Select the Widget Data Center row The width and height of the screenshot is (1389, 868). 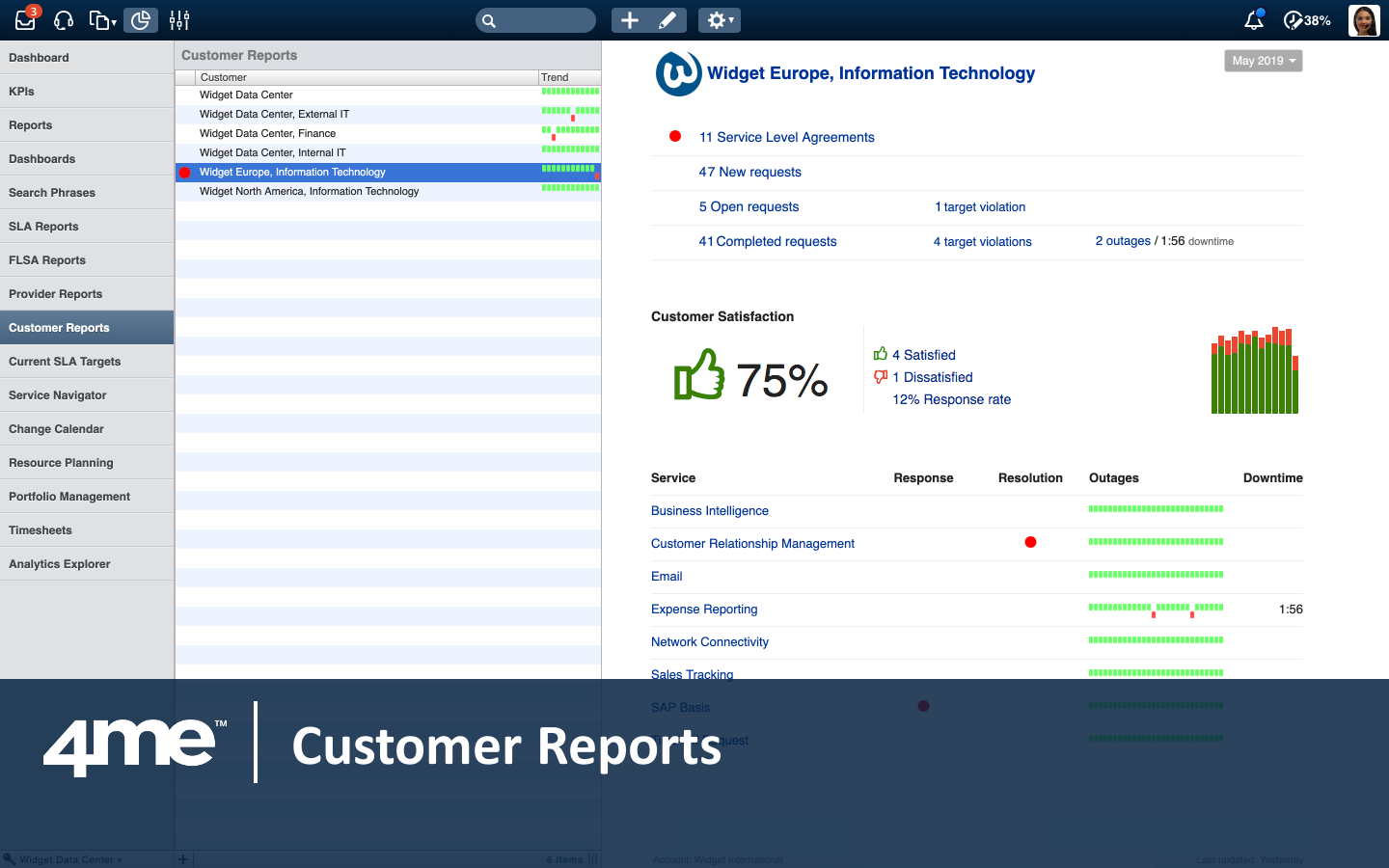pos(388,95)
